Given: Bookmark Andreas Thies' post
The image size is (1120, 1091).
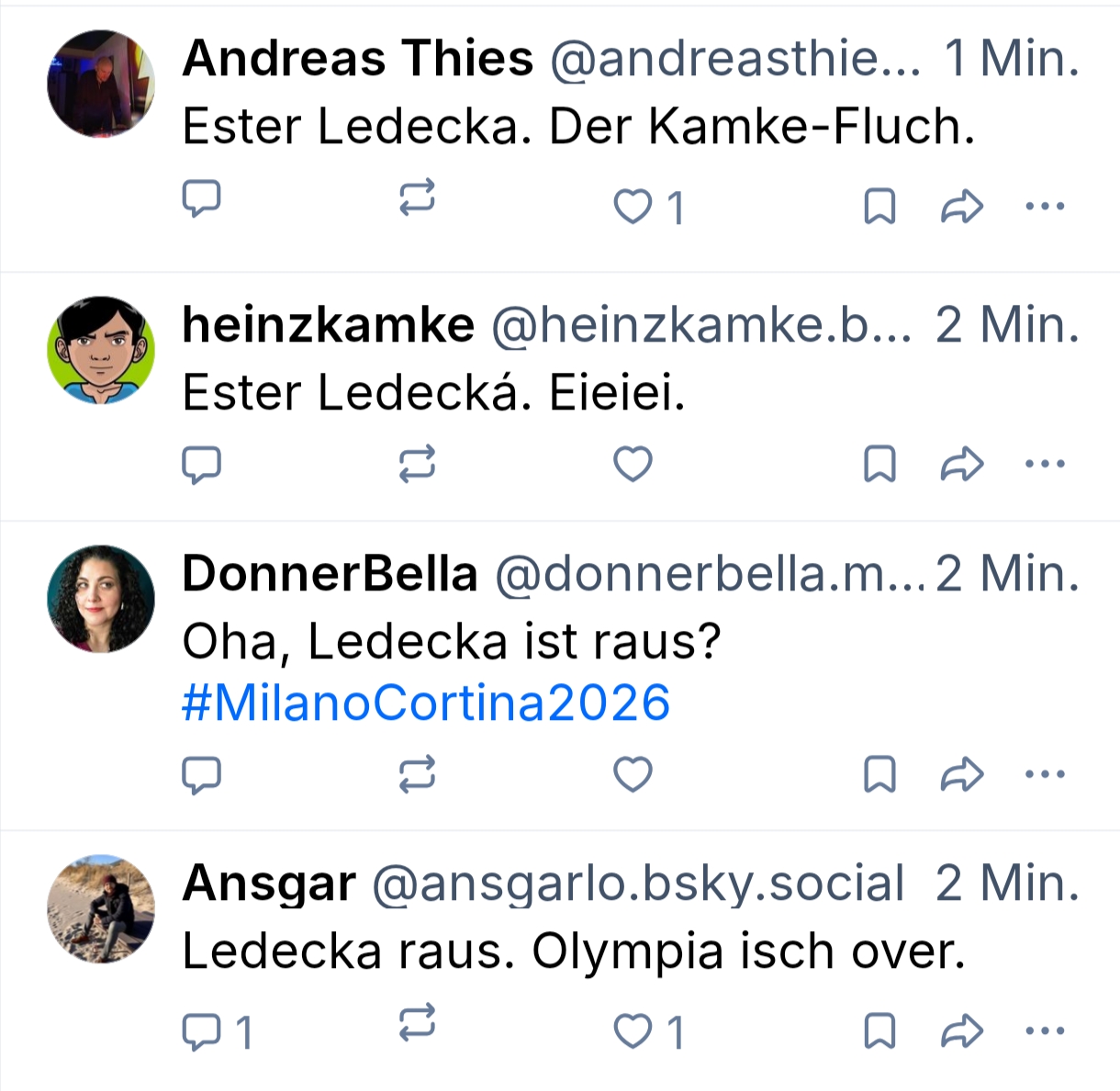Looking at the screenshot, I should tap(879, 207).
